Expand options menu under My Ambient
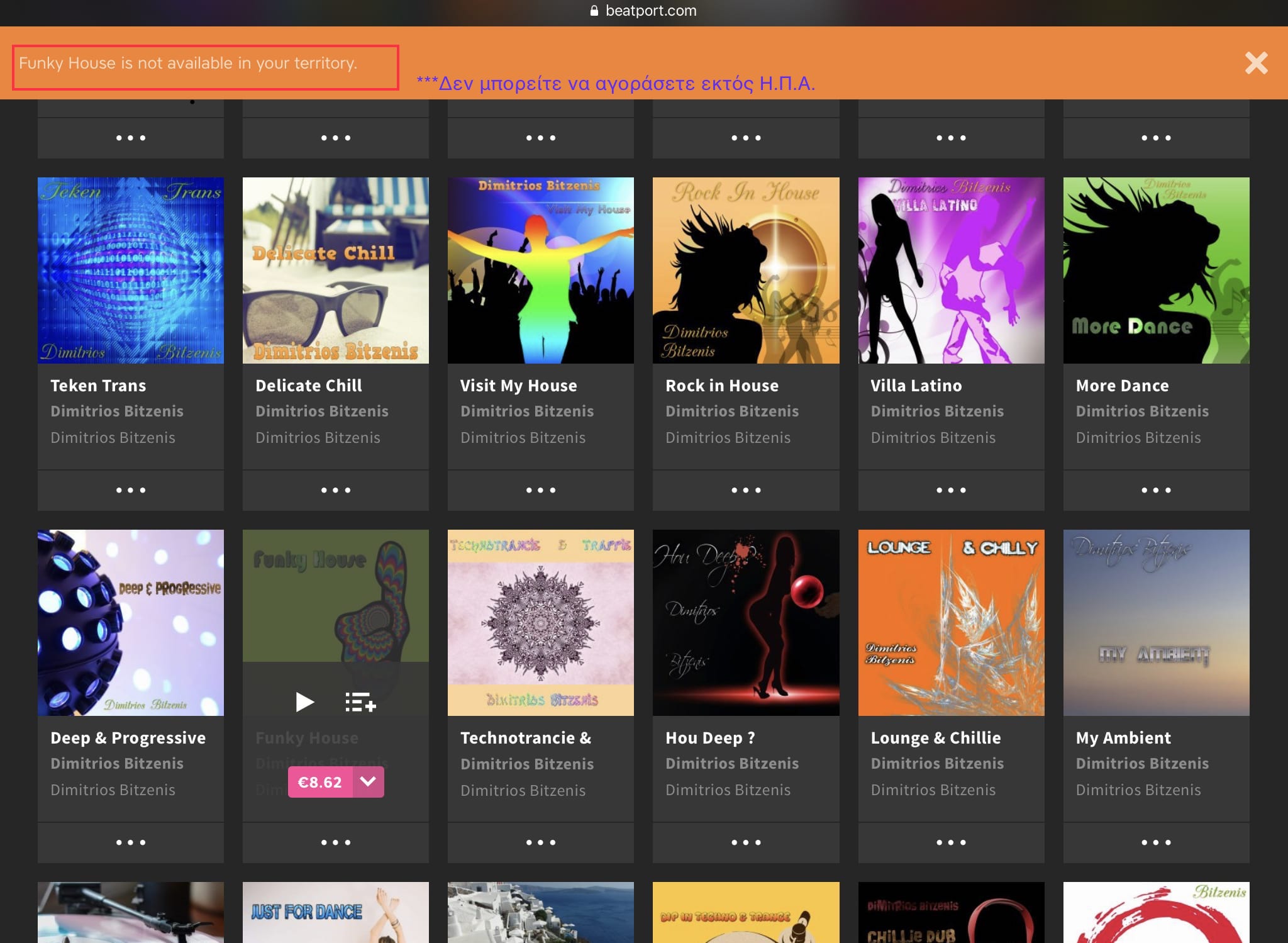The height and width of the screenshot is (943, 1288). pos(1156,842)
